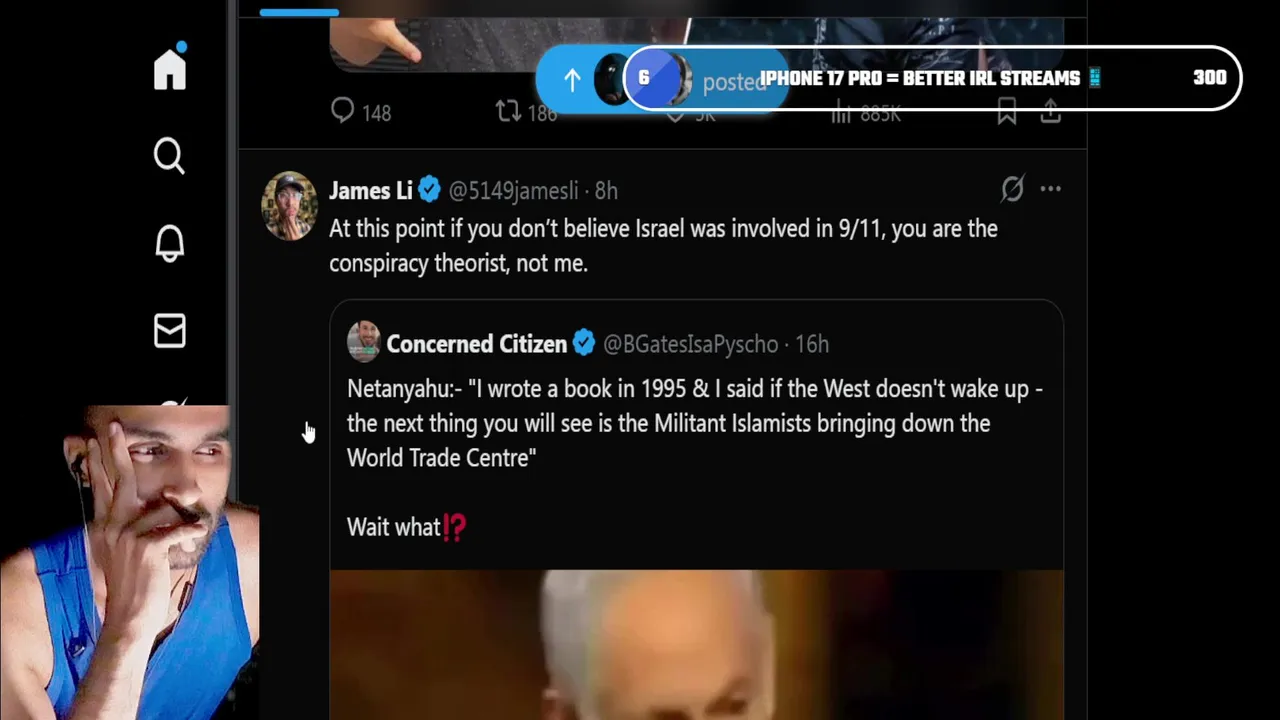Screen dimensions: 1280x720
Task: Open the Search magnifier in sidebar
Action: [x=169, y=156]
